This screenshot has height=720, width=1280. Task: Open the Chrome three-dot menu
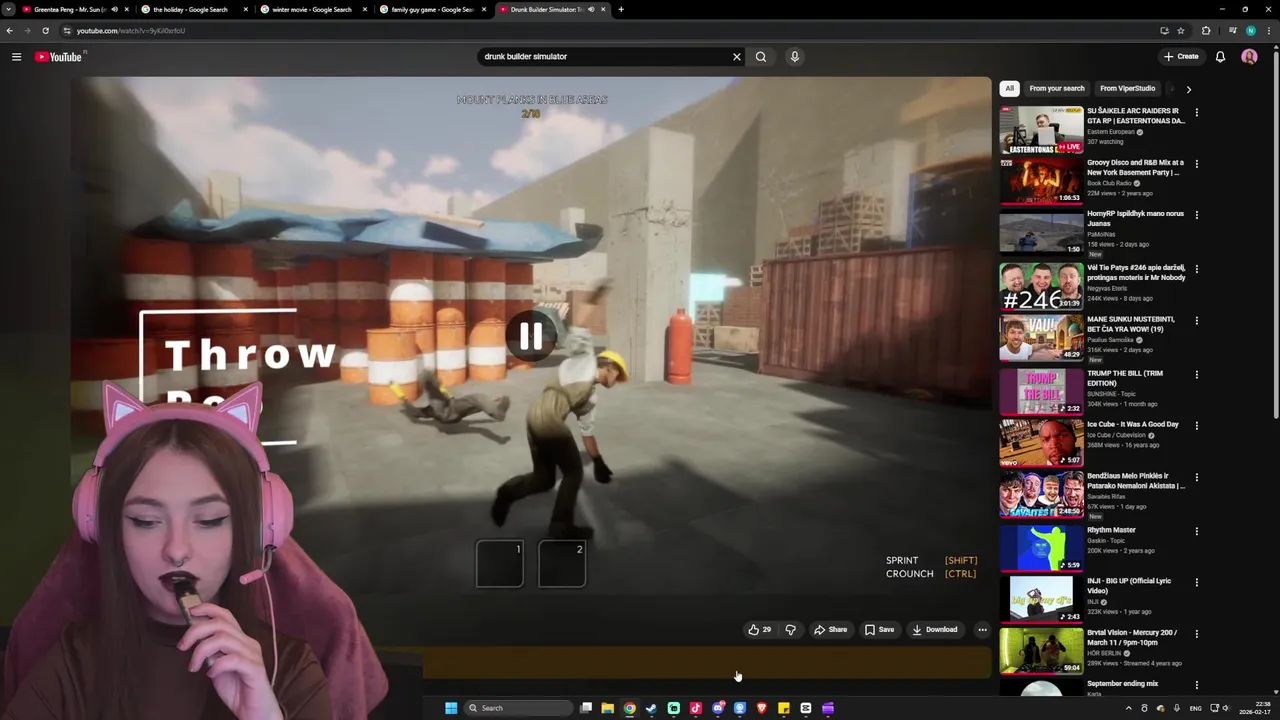point(1268,31)
